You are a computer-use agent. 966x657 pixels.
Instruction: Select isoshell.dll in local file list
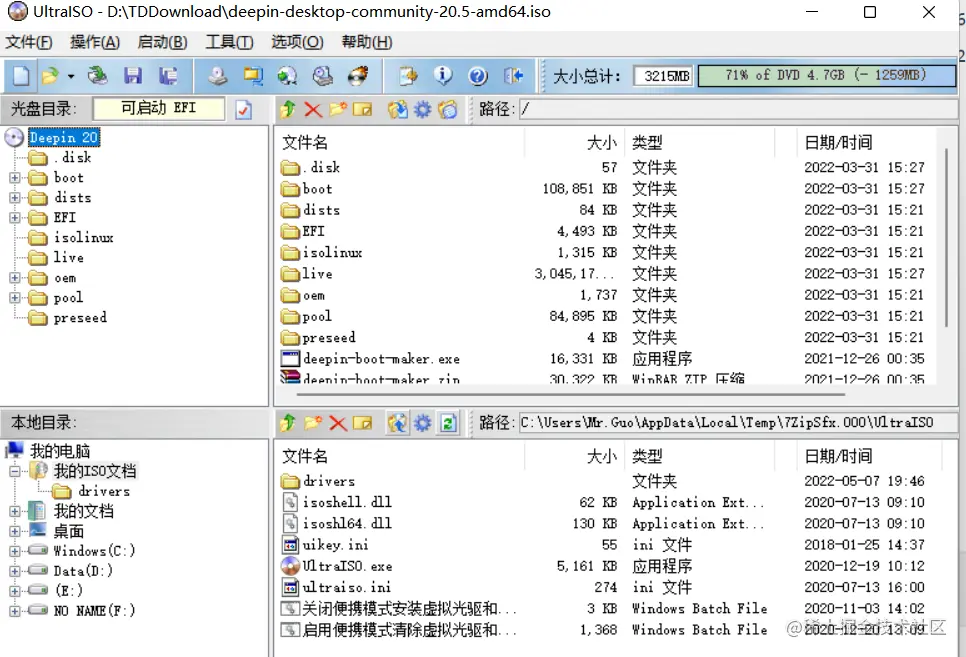tap(347, 502)
